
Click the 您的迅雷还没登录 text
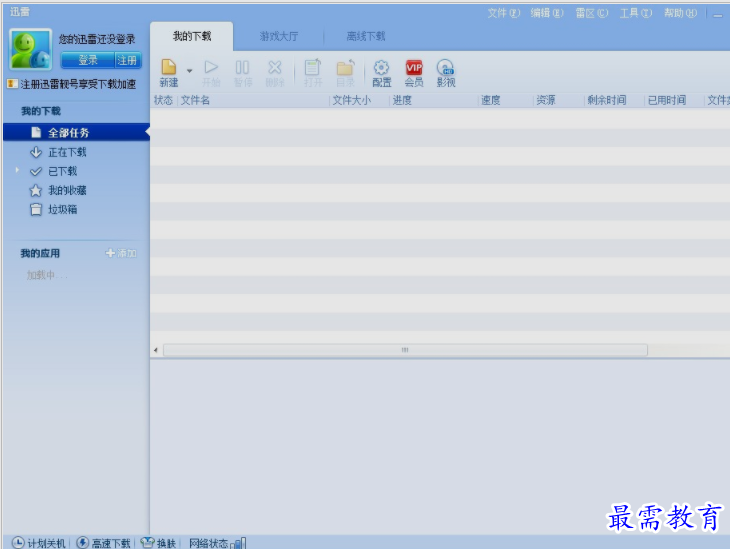click(x=97, y=40)
